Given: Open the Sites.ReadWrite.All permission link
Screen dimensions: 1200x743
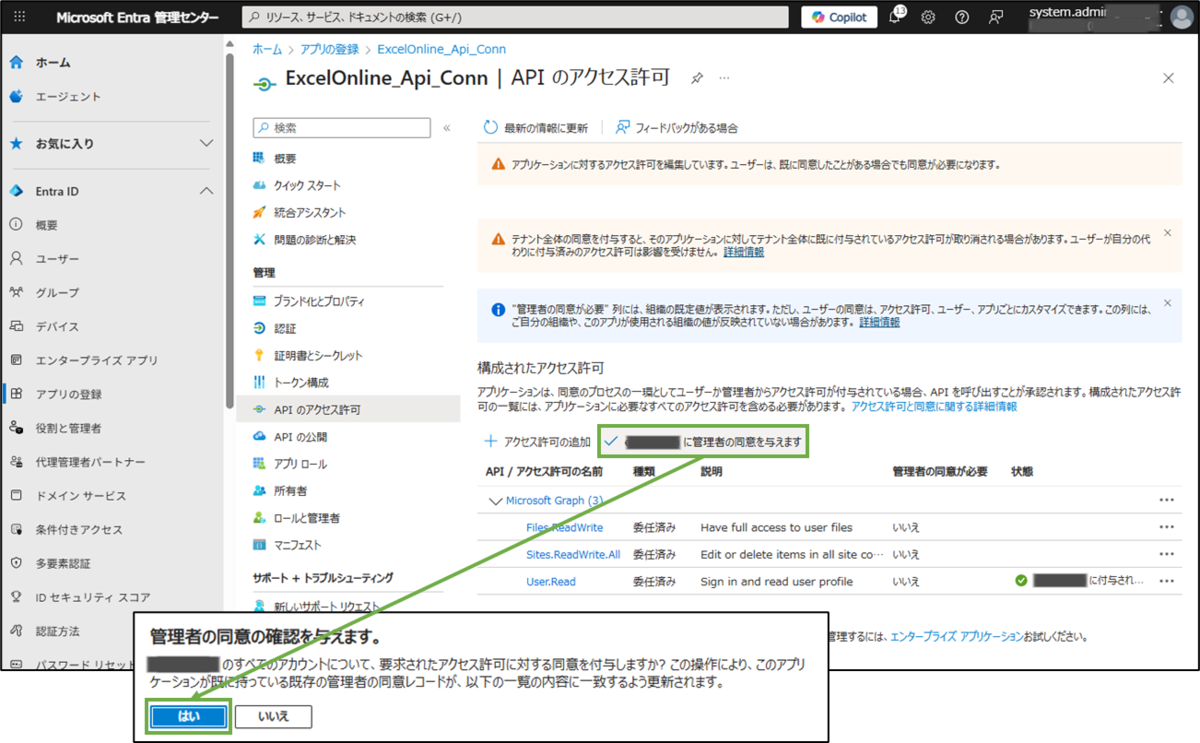Looking at the screenshot, I should pyautogui.click(x=573, y=554).
